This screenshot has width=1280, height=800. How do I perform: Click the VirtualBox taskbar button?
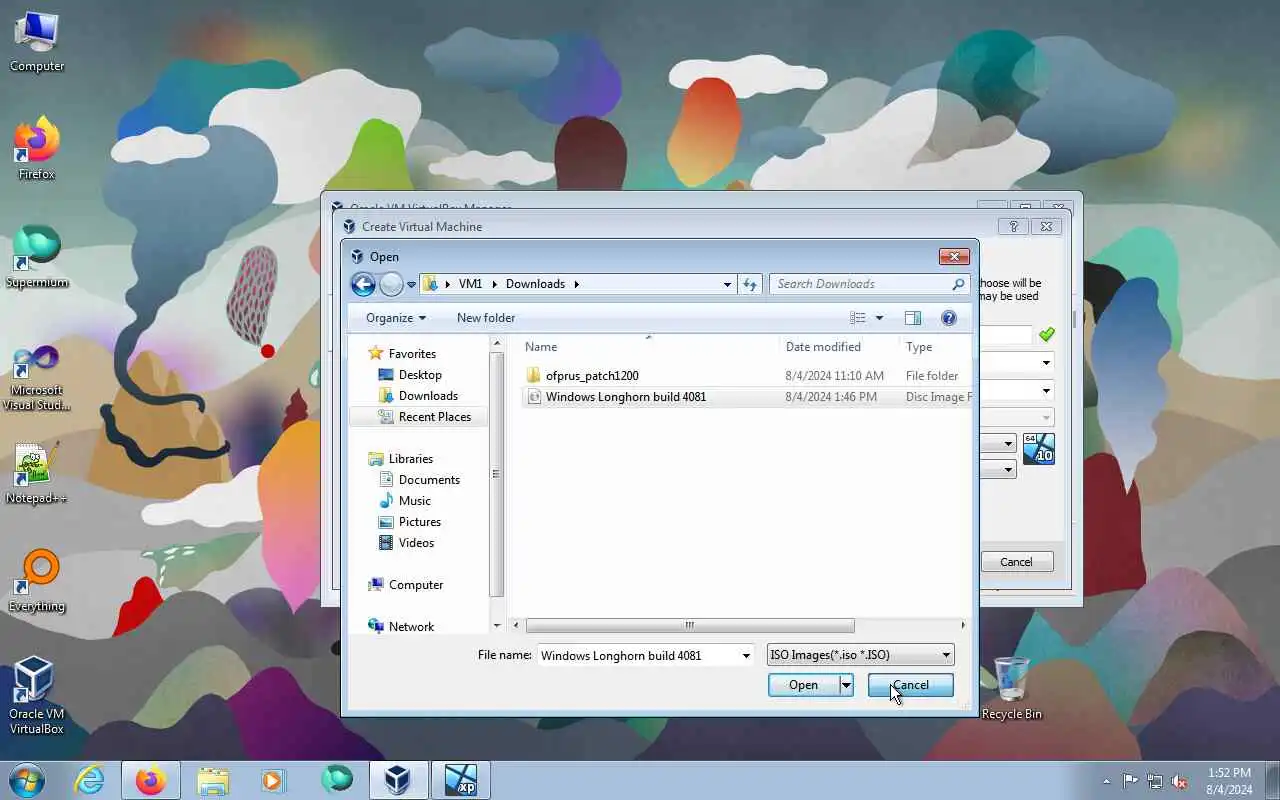click(398, 780)
